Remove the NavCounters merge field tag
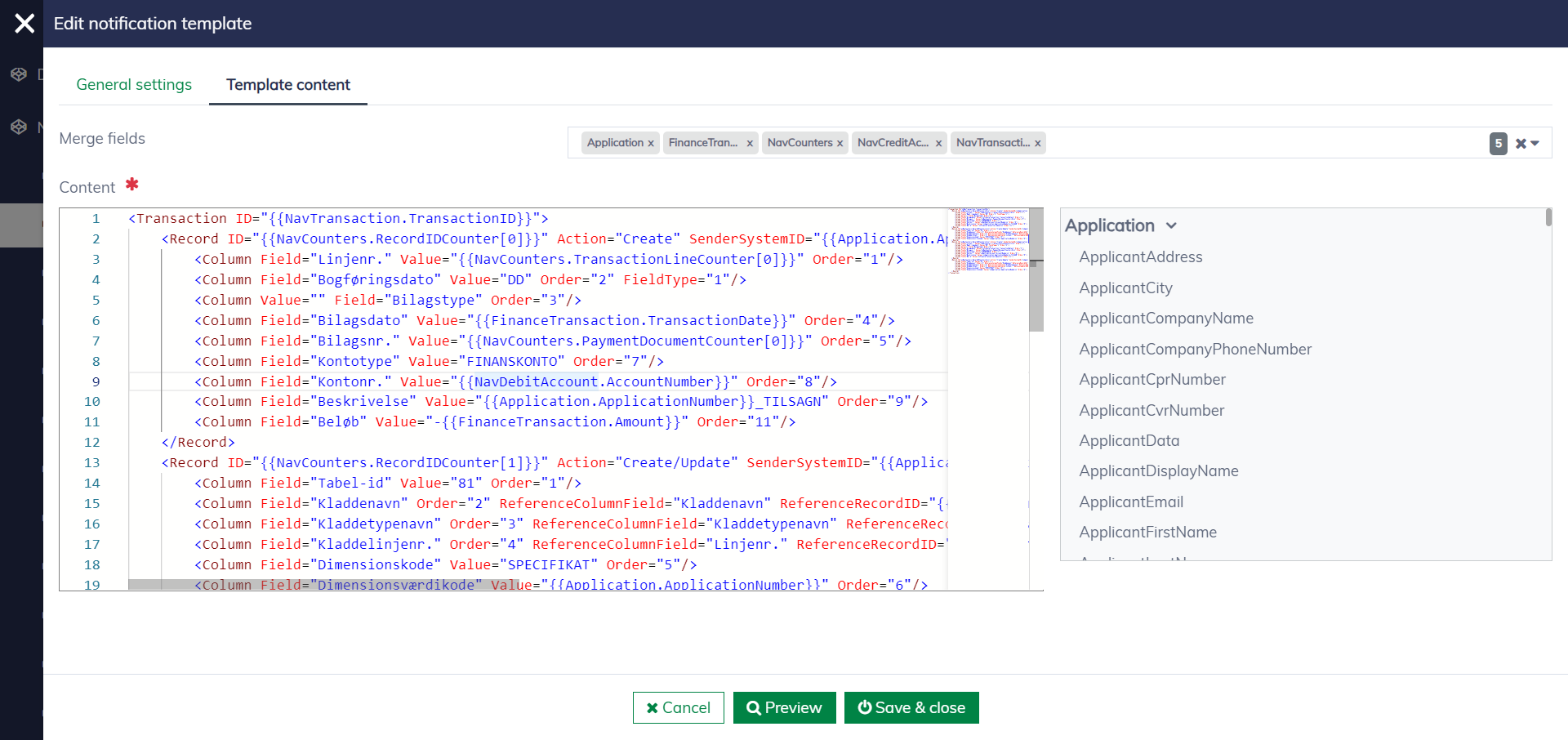The height and width of the screenshot is (740, 1568). [x=840, y=143]
